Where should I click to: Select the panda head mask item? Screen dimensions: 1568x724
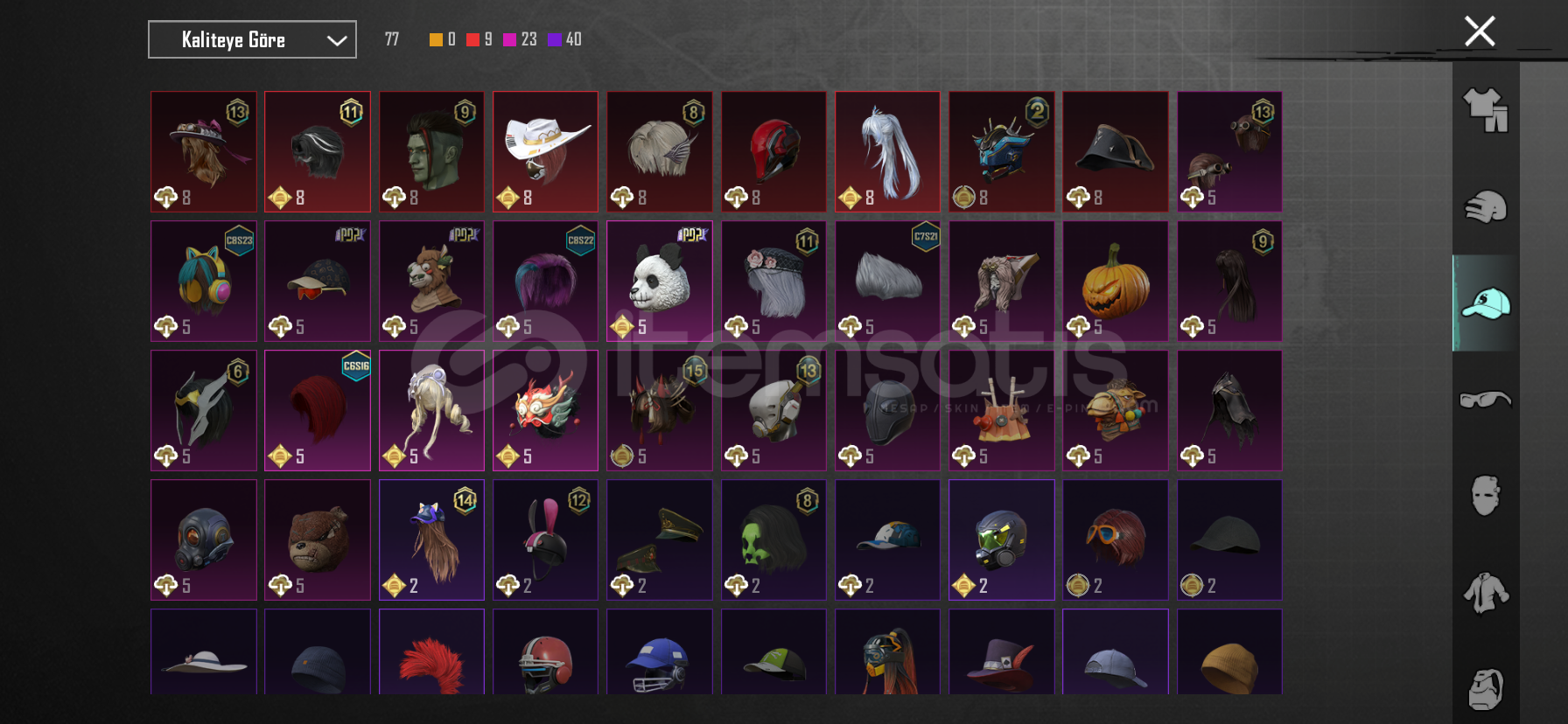(660, 281)
